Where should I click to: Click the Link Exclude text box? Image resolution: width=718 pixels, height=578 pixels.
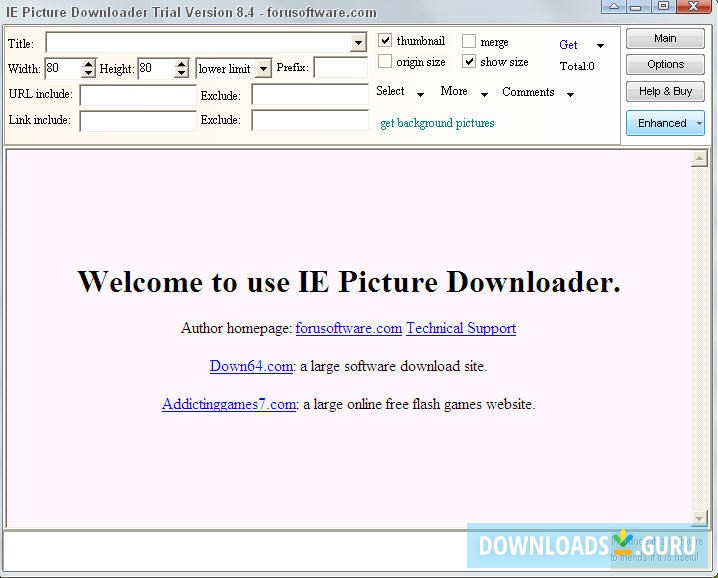pos(310,120)
